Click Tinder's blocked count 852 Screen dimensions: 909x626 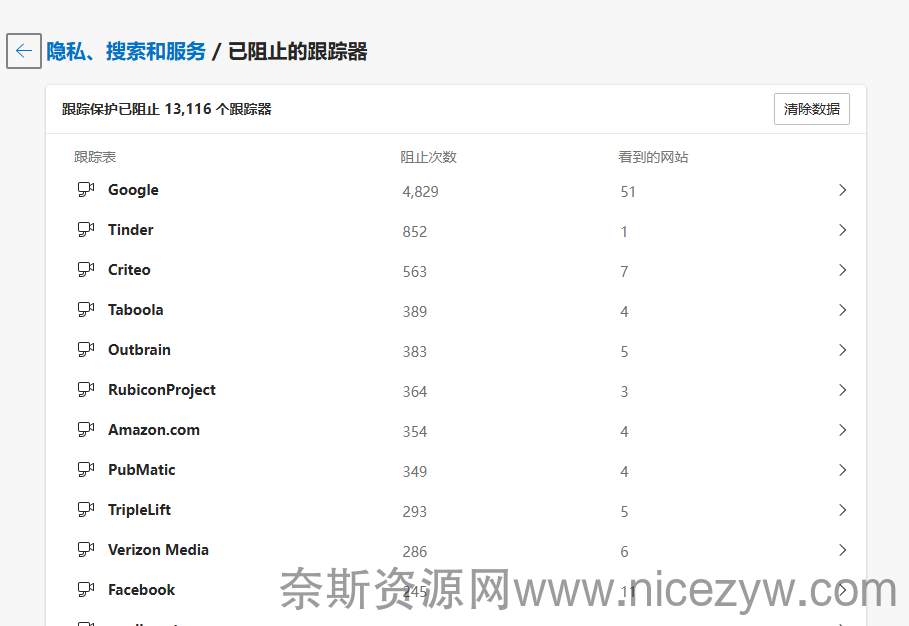click(x=414, y=232)
